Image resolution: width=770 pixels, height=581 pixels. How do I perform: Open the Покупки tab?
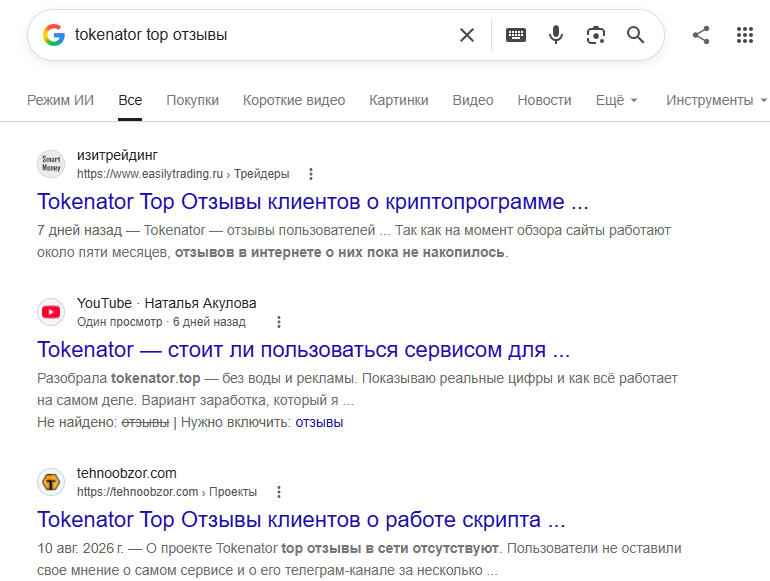192,100
